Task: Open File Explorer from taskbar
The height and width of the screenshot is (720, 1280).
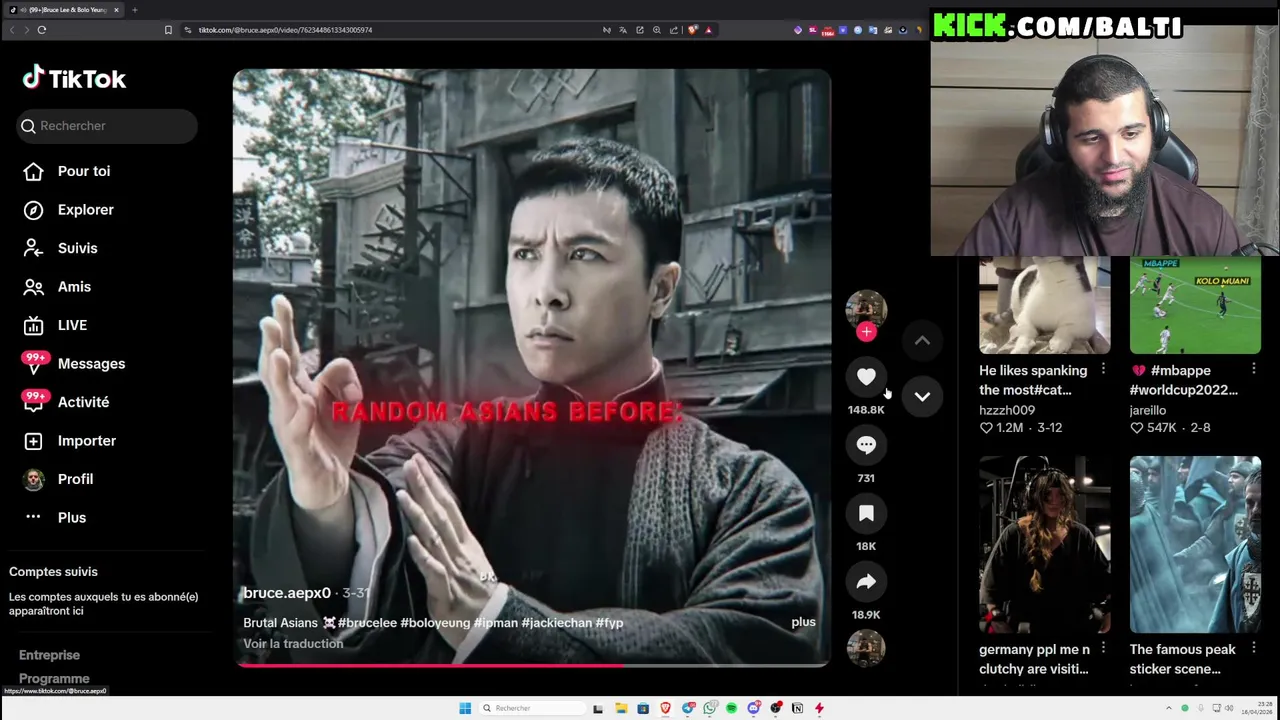Action: [621, 708]
